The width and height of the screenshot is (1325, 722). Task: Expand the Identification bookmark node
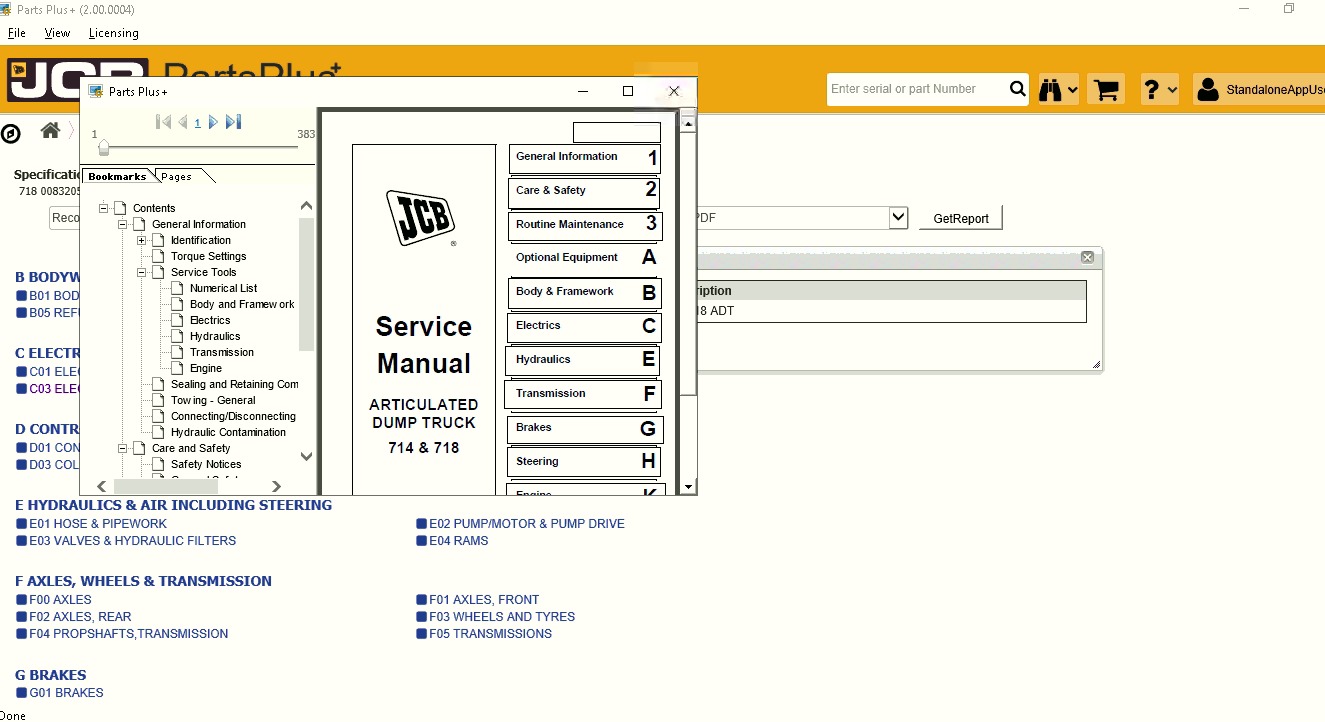pyautogui.click(x=142, y=240)
